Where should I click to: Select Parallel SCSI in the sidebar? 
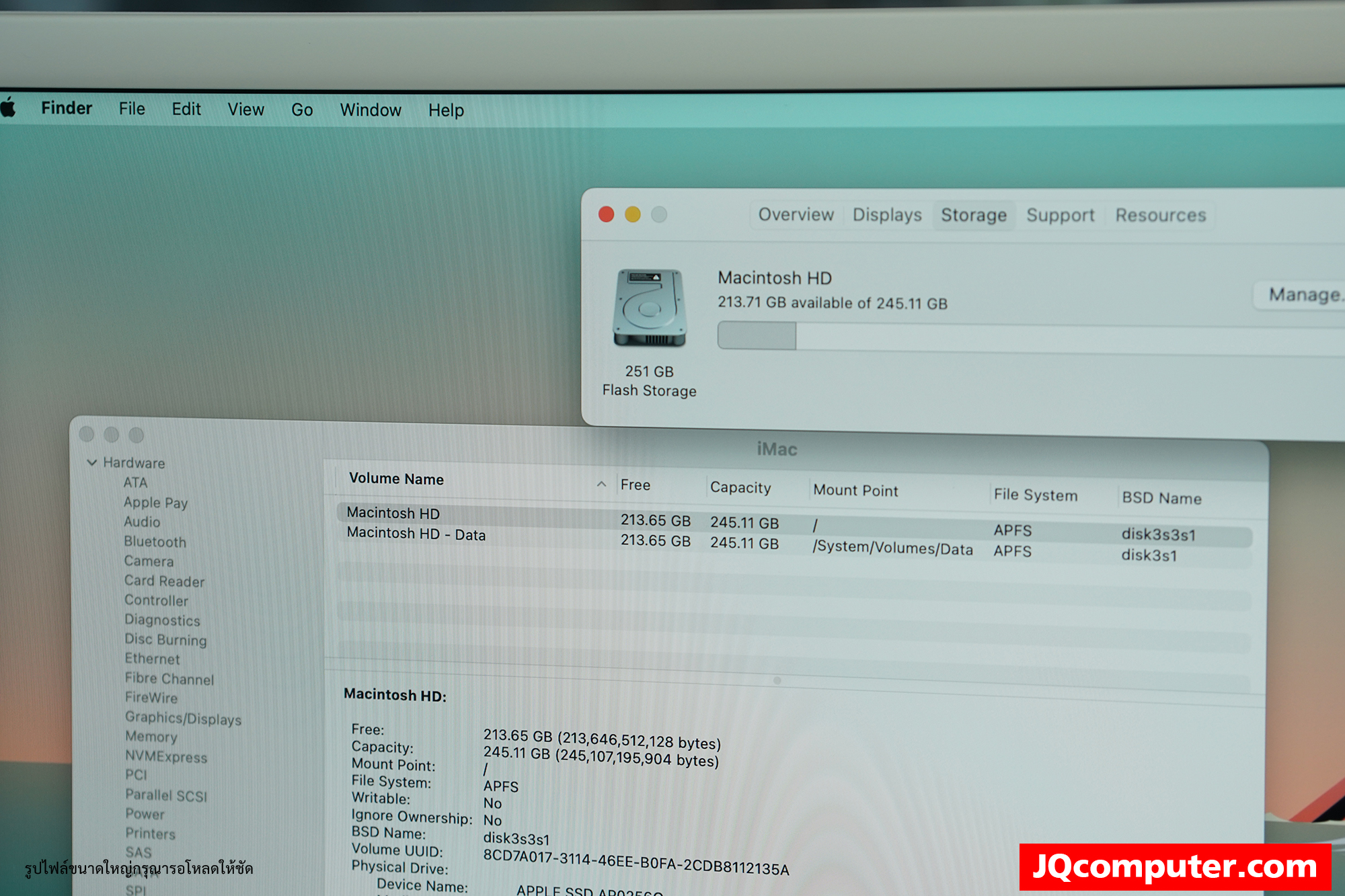[166, 796]
